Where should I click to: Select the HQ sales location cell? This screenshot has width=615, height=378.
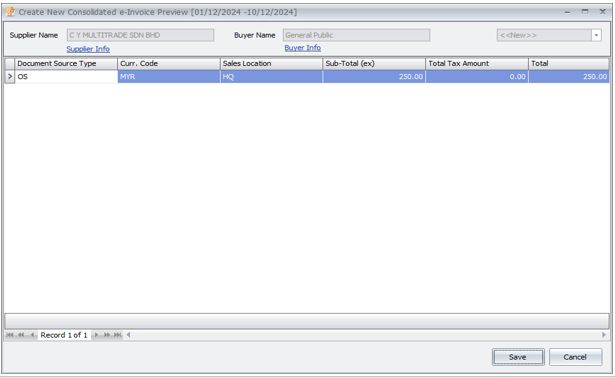(x=271, y=76)
